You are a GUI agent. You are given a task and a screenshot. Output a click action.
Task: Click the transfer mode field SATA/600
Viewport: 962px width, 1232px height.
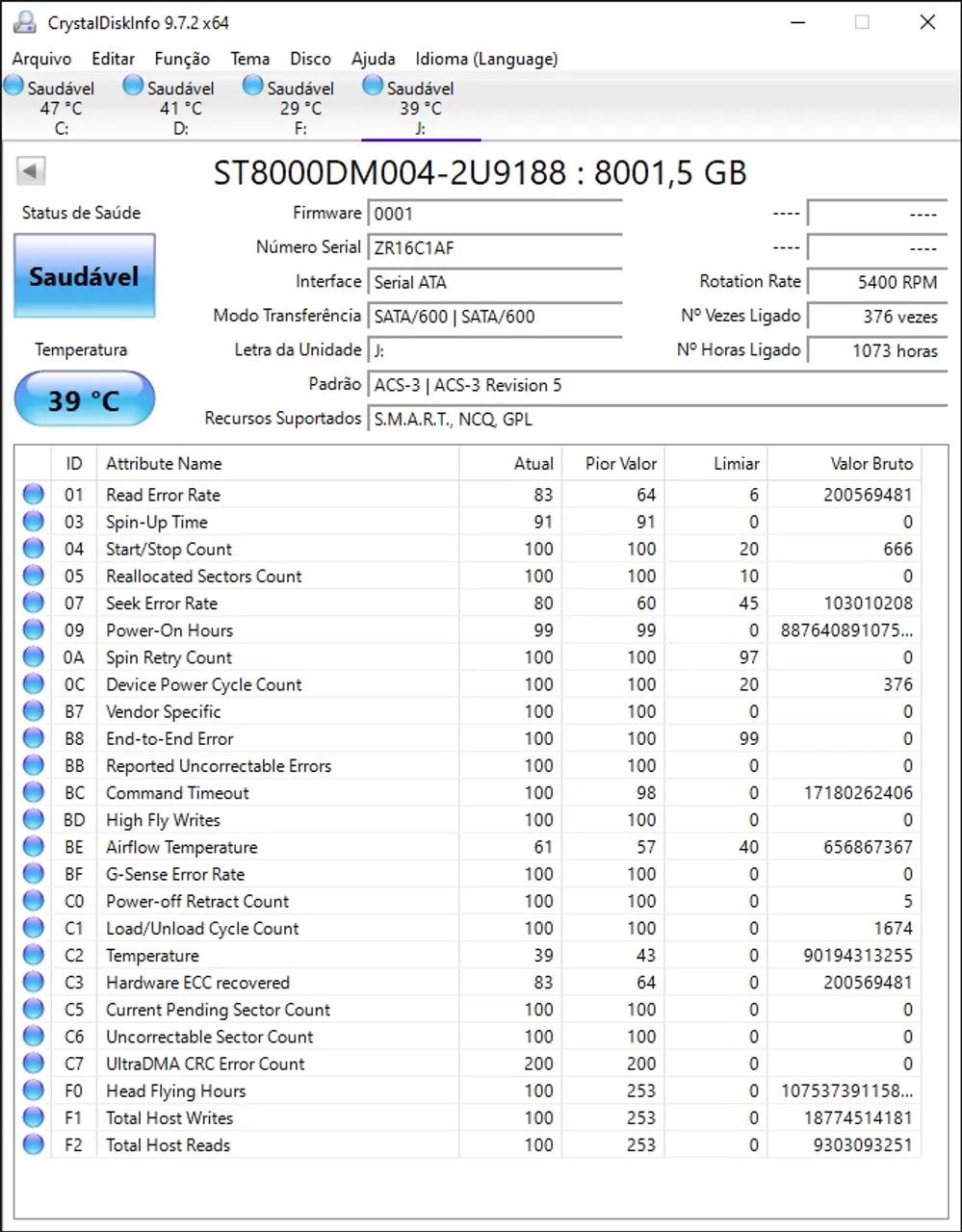point(495,316)
